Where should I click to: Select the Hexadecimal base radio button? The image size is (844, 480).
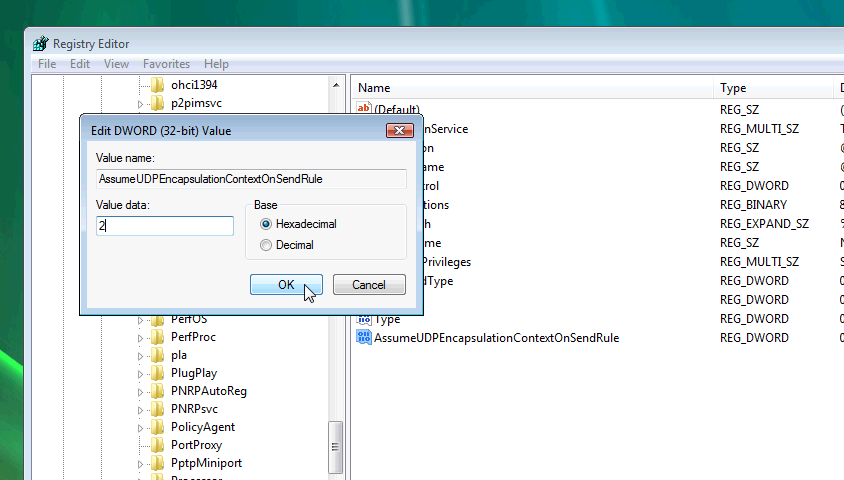pyautogui.click(x=266, y=225)
